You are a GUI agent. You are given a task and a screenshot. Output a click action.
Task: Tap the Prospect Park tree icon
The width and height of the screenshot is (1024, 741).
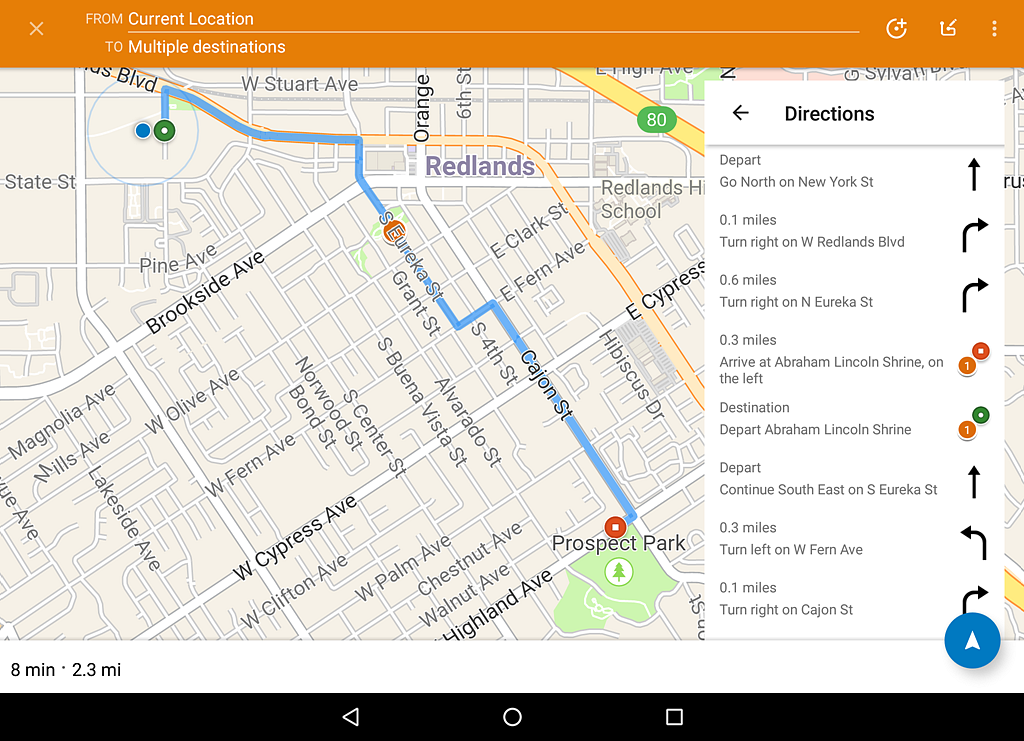point(618,572)
